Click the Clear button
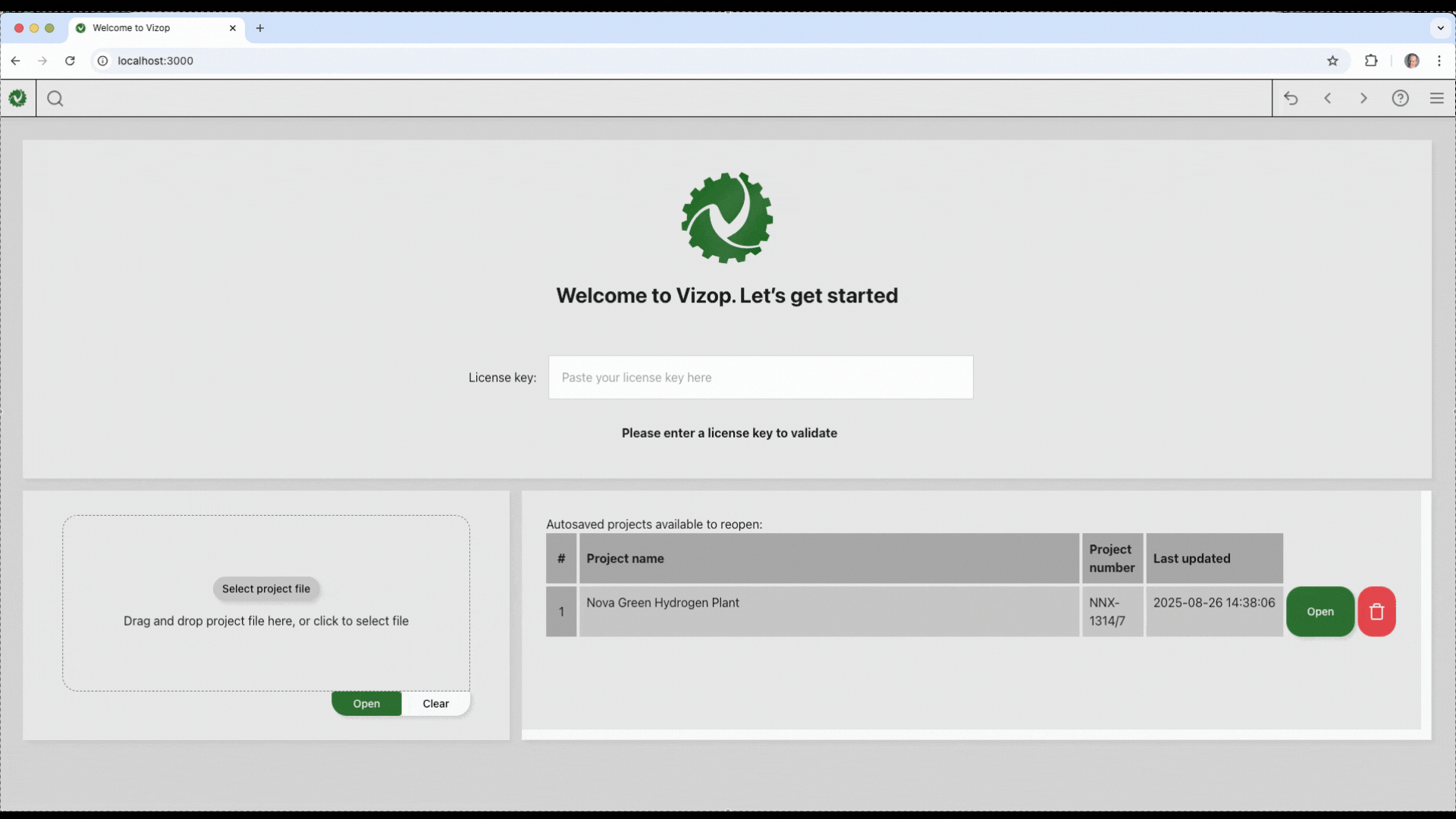Viewport: 1456px width, 819px height. point(435,704)
